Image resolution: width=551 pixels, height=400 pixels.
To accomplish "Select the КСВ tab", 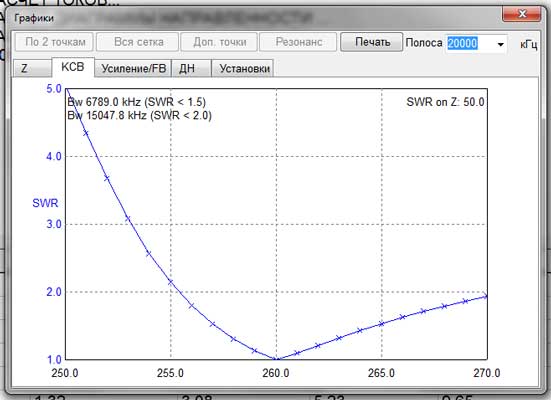I will 73,67.
